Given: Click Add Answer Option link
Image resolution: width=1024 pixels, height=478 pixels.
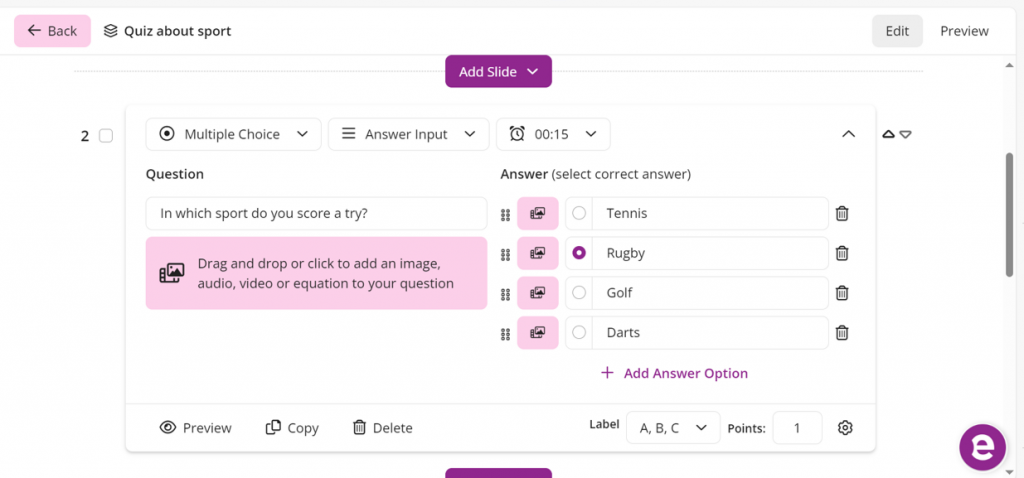Looking at the screenshot, I should point(674,373).
